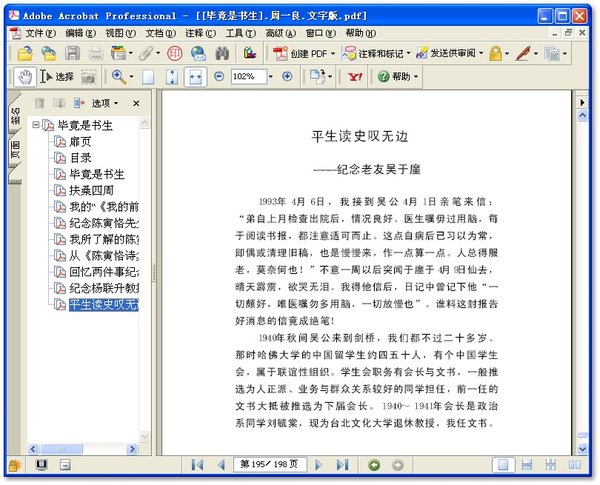Click the Print icon in toolbar
600x485 pixels.
pyautogui.click(x=96, y=54)
